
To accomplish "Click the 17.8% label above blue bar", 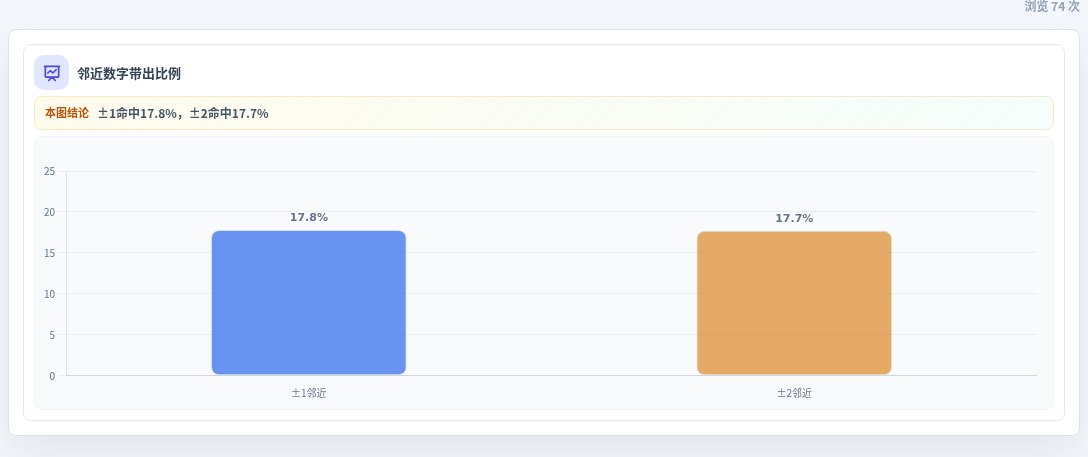I will pos(309,217).
